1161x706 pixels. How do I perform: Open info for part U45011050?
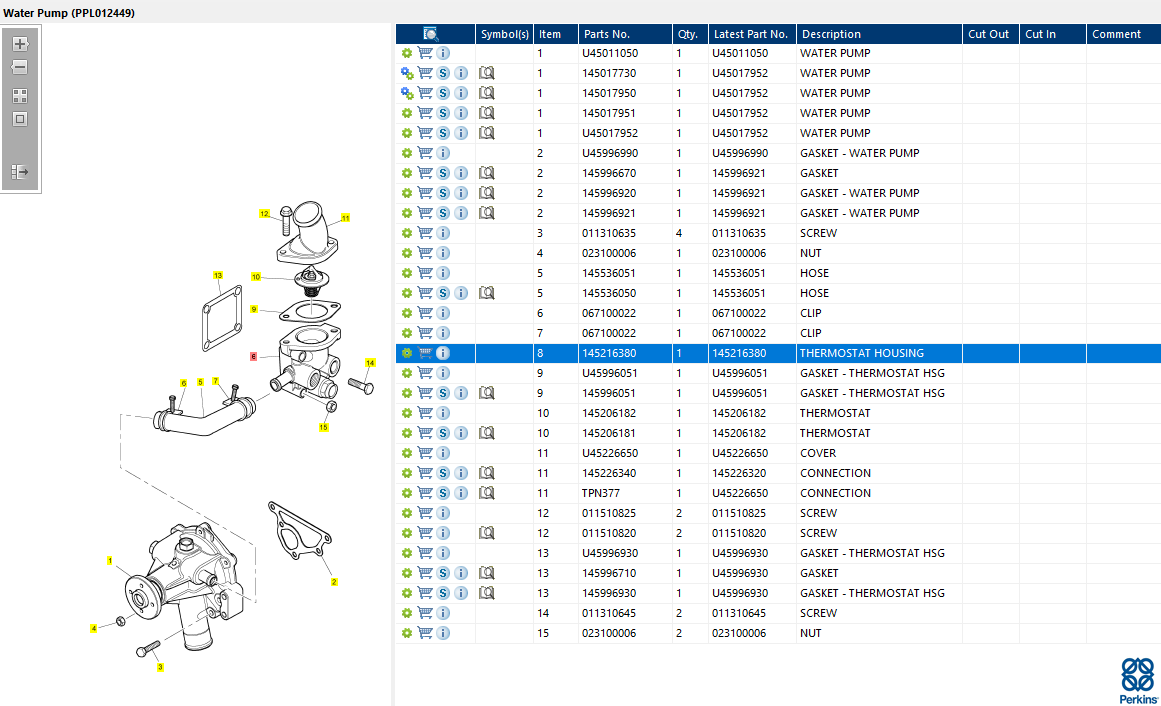point(443,53)
